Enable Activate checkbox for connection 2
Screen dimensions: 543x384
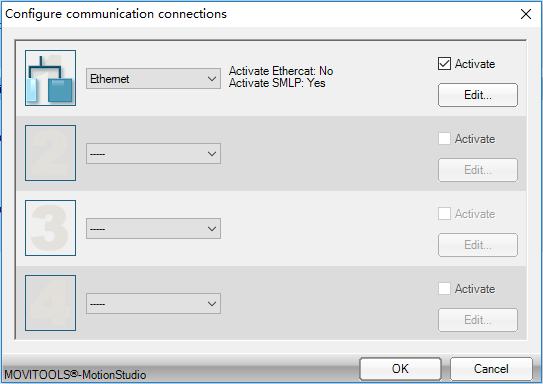(444, 139)
